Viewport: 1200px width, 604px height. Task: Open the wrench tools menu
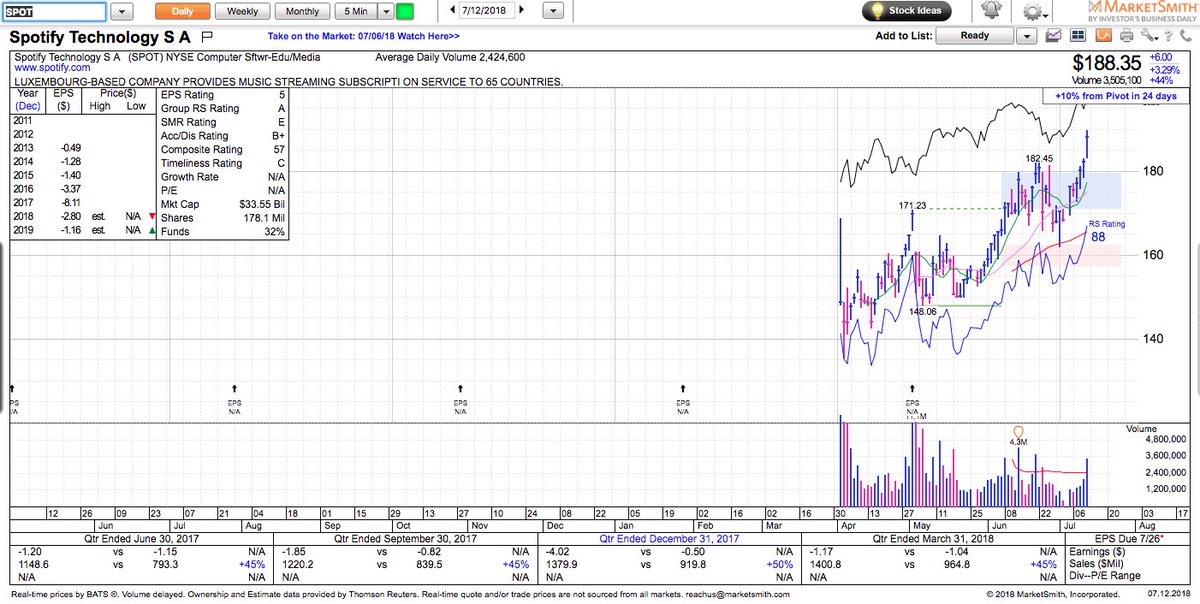coord(1150,36)
